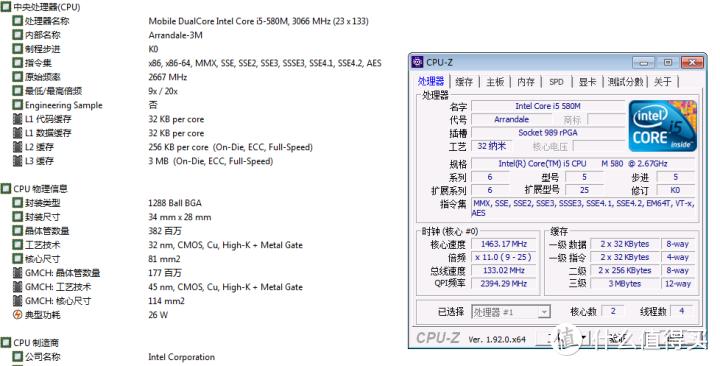Click the text Intel Corporation
Viewport: 720px width, 366px height.
pyautogui.click(x=181, y=357)
